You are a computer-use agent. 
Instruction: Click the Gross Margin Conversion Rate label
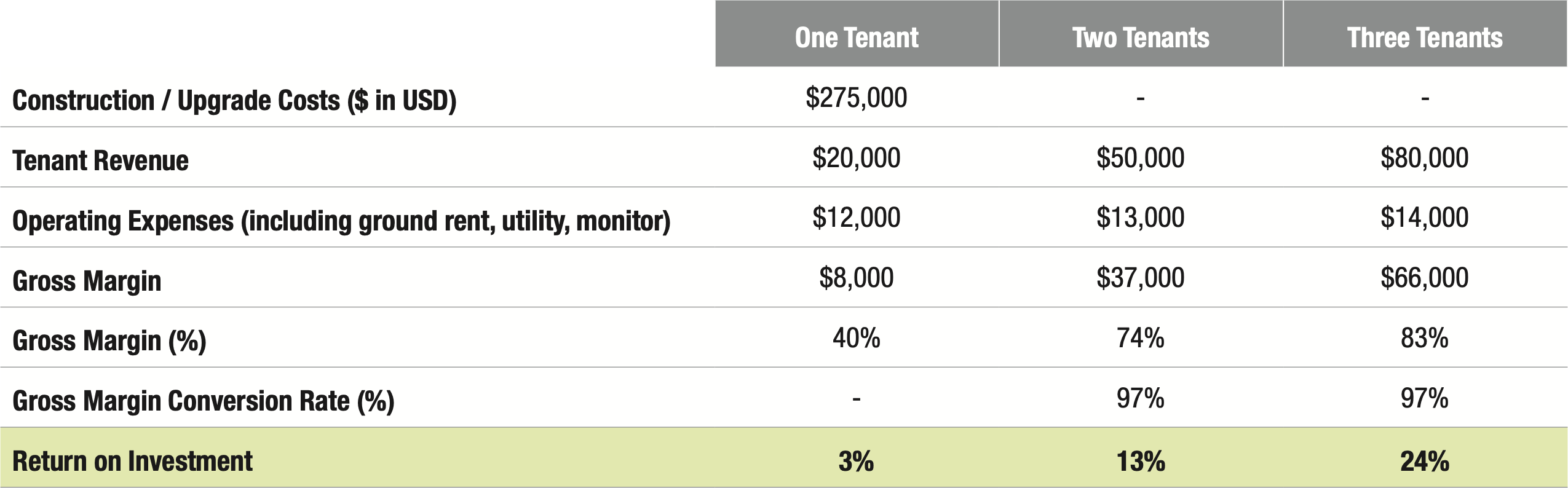[203, 401]
